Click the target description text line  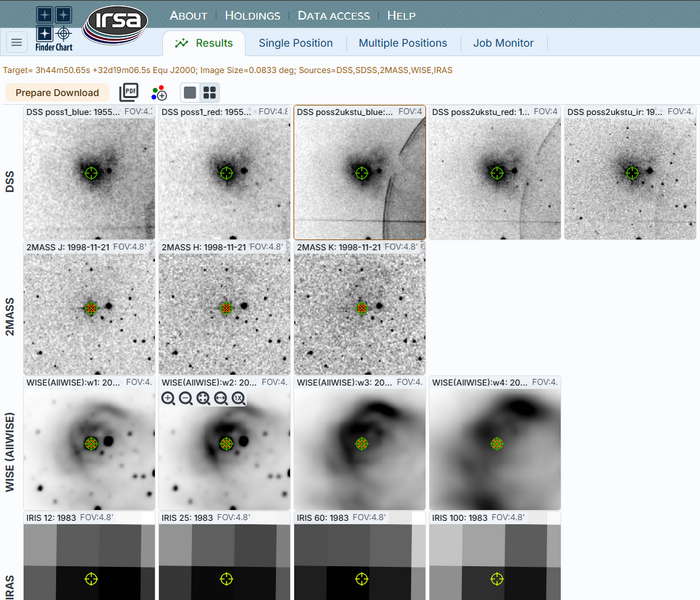[228, 70]
